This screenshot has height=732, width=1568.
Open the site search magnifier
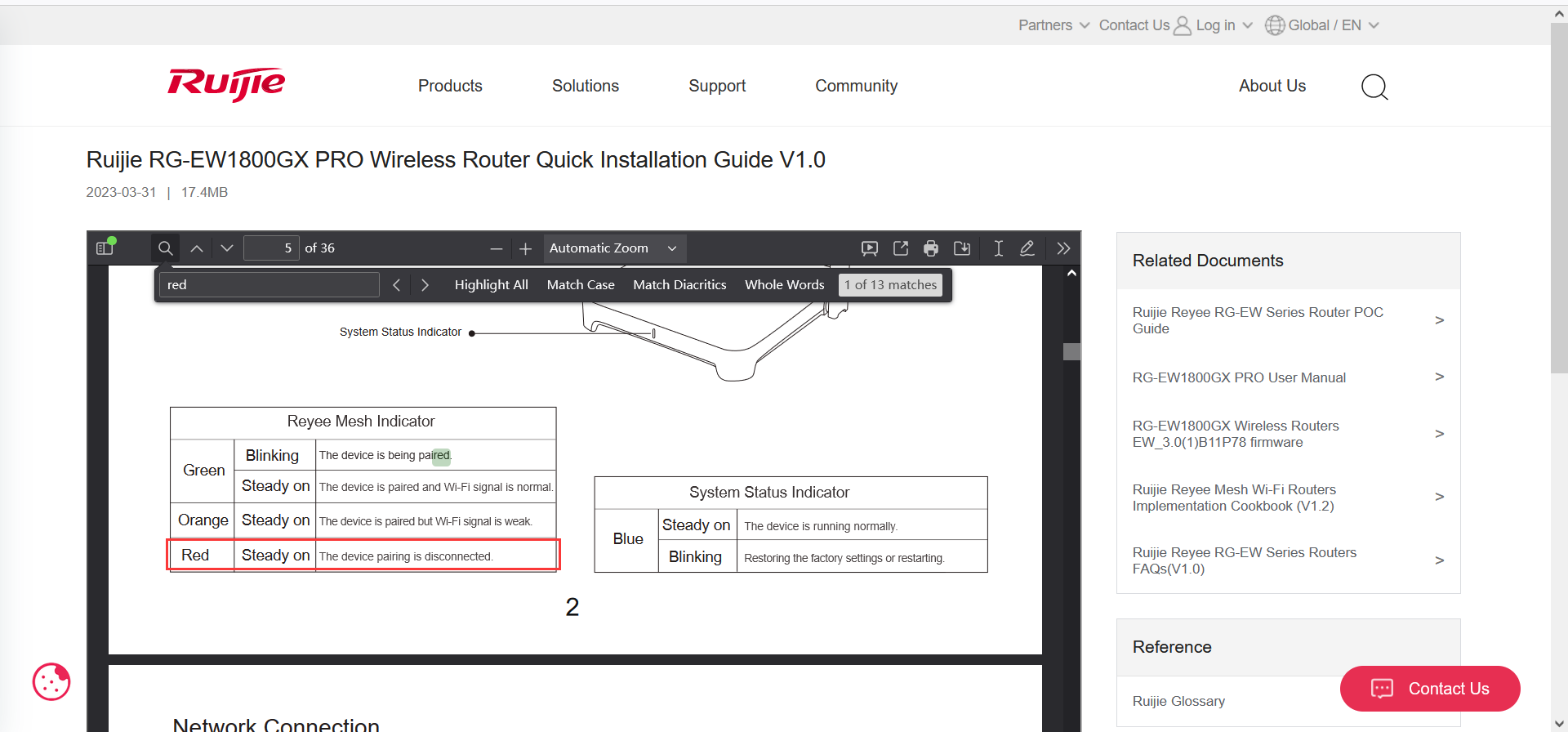(x=1374, y=87)
